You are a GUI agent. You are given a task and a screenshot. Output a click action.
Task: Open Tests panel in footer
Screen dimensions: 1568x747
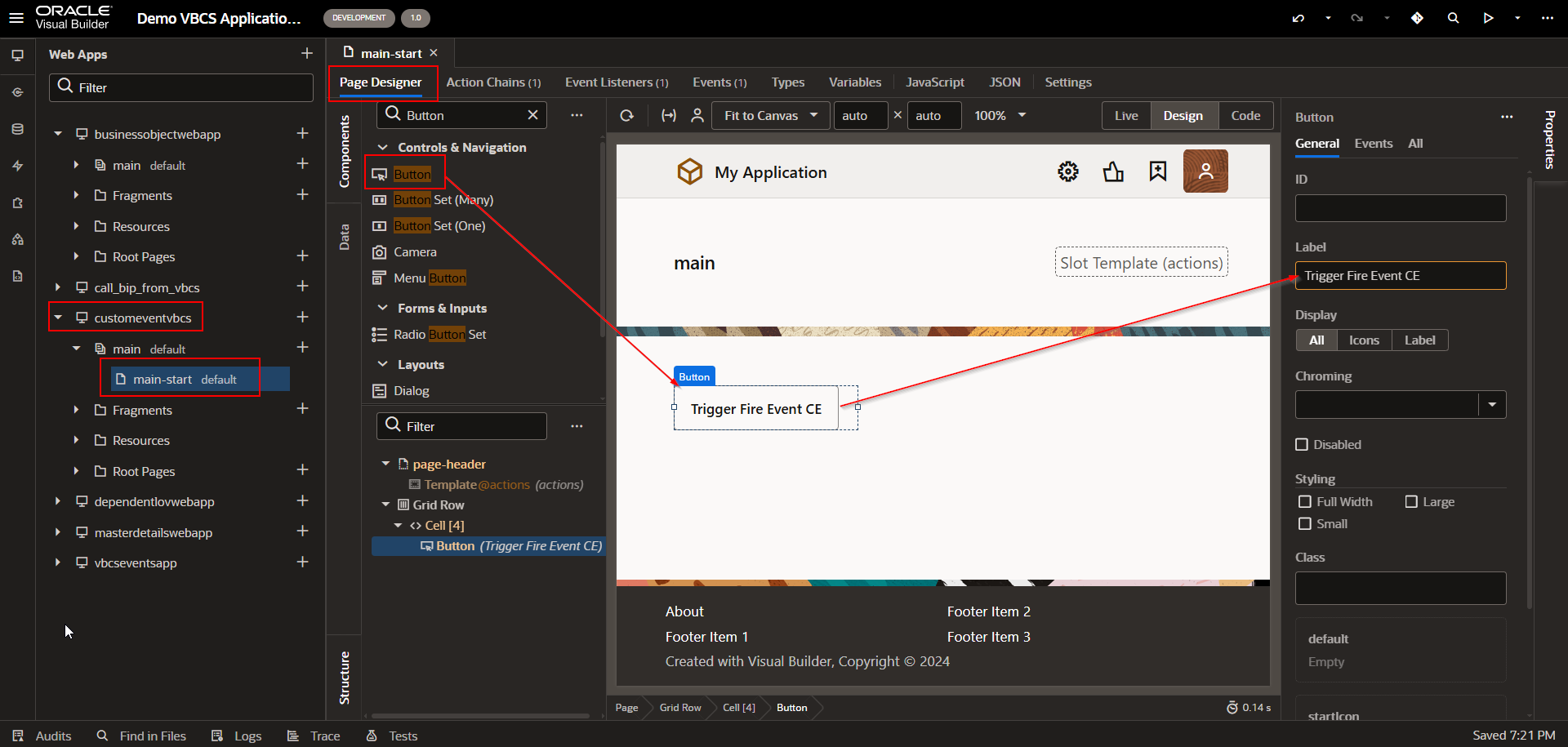pos(391,736)
